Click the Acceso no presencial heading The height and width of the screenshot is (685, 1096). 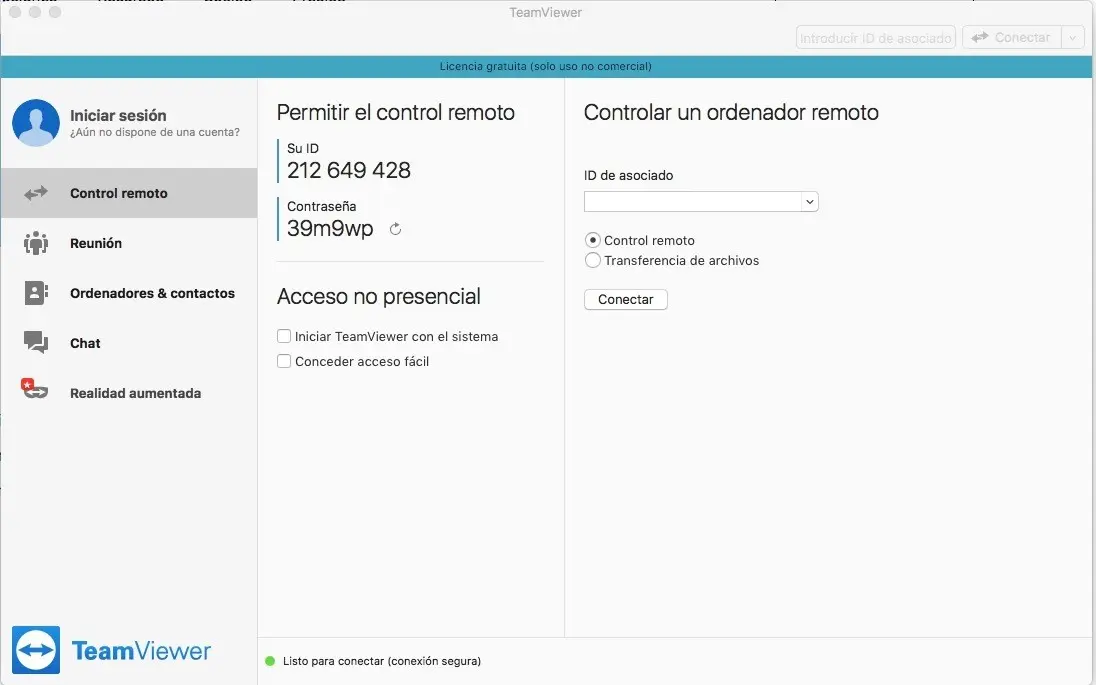(x=379, y=296)
